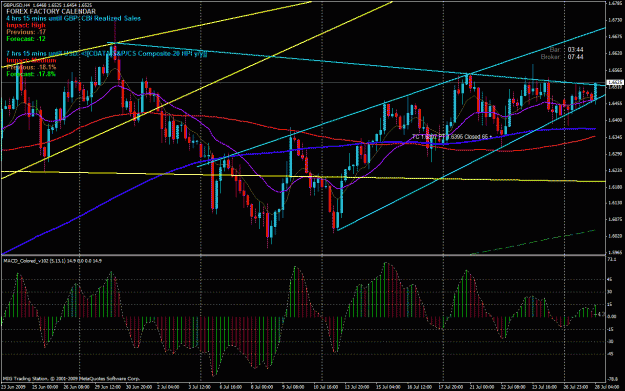
Task: Click the '29 Jun 12:00' time axis label
Action: pyautogui.click(x=108, y=387)
